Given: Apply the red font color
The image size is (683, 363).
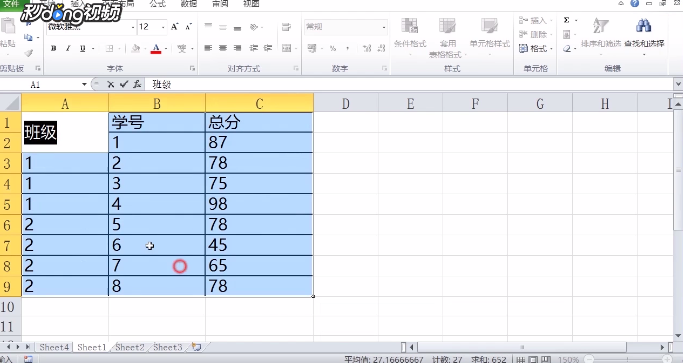Looking at the screenshot, I should pos(156,48).
